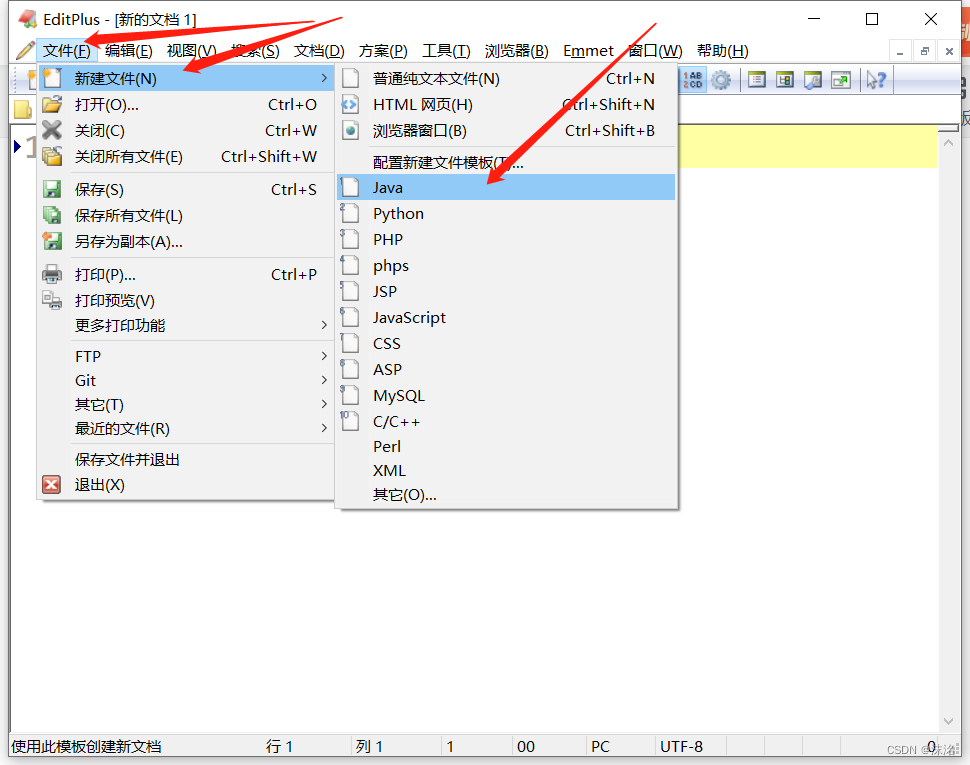Open preferences via the gear toolbar icon
This screenshot has width=970, height=765.
[x=721, y=80]
